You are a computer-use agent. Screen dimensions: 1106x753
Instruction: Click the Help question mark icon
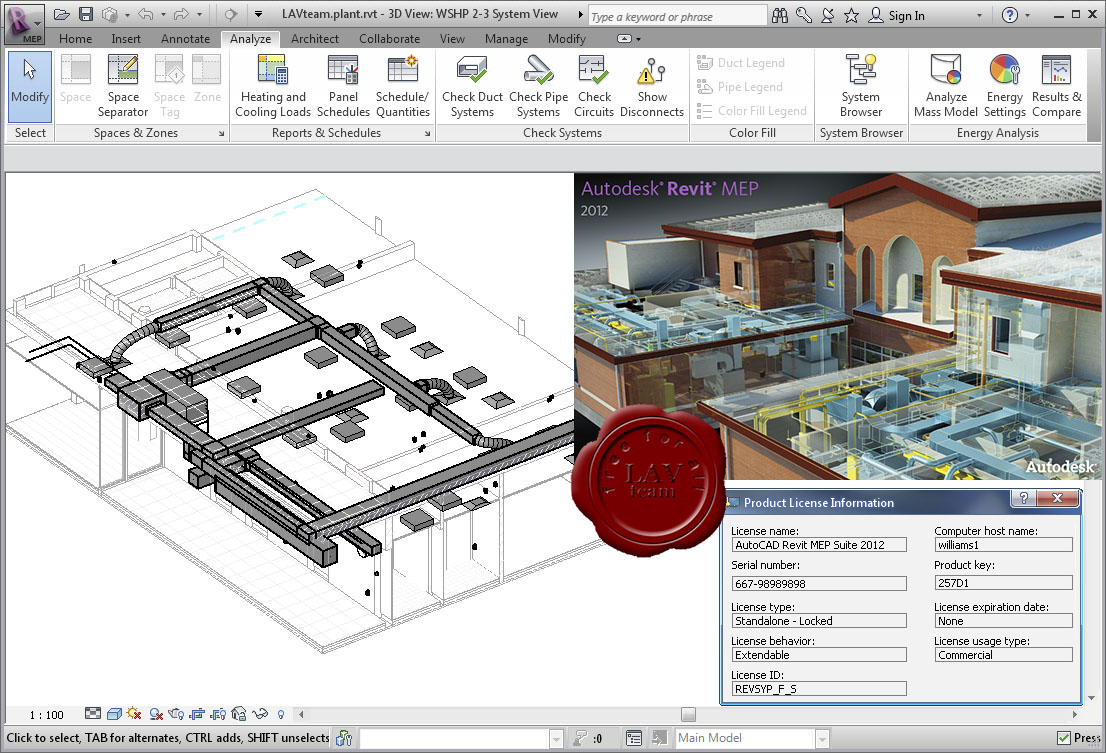point(1010,15)
